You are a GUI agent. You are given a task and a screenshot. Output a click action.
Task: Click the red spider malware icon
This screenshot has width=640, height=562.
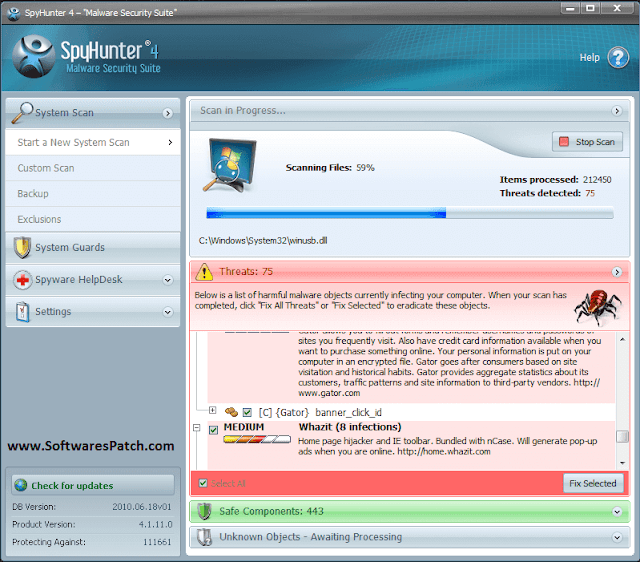click(x=598, y=307)
